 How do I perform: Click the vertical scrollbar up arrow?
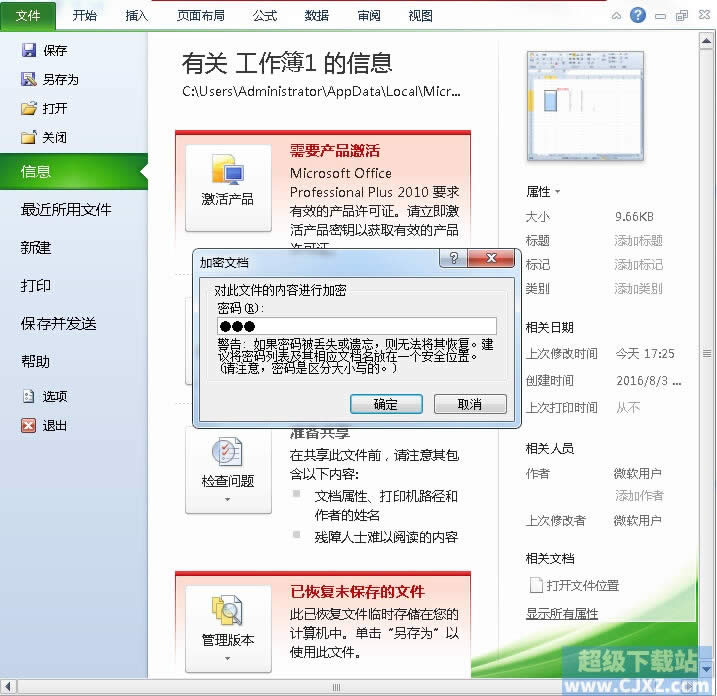pos(706,41)
